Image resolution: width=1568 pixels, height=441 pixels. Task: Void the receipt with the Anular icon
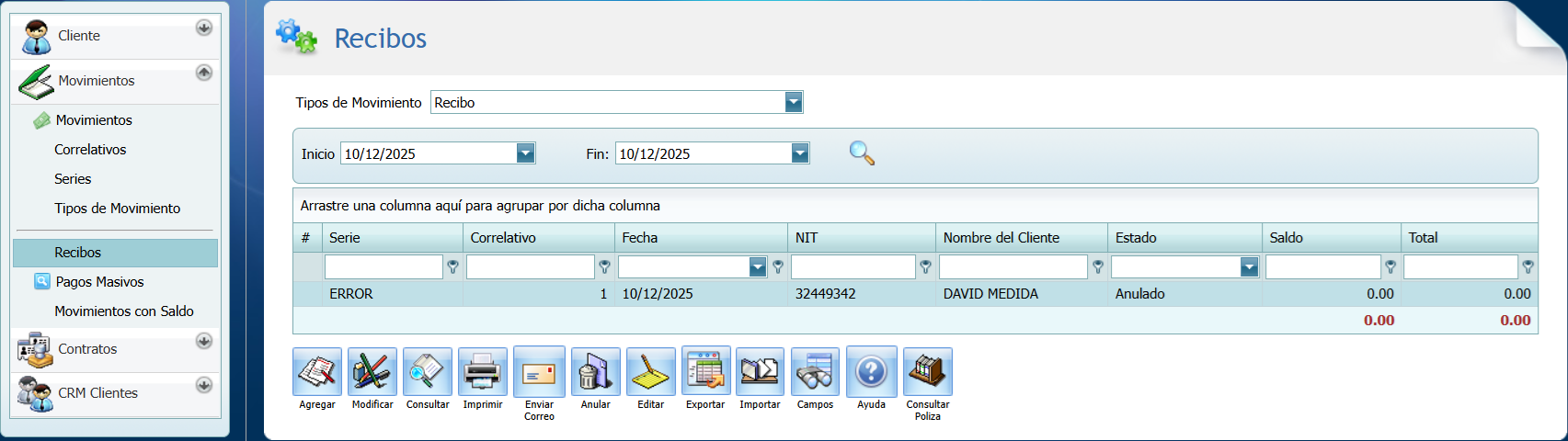[x=595, y=372]
